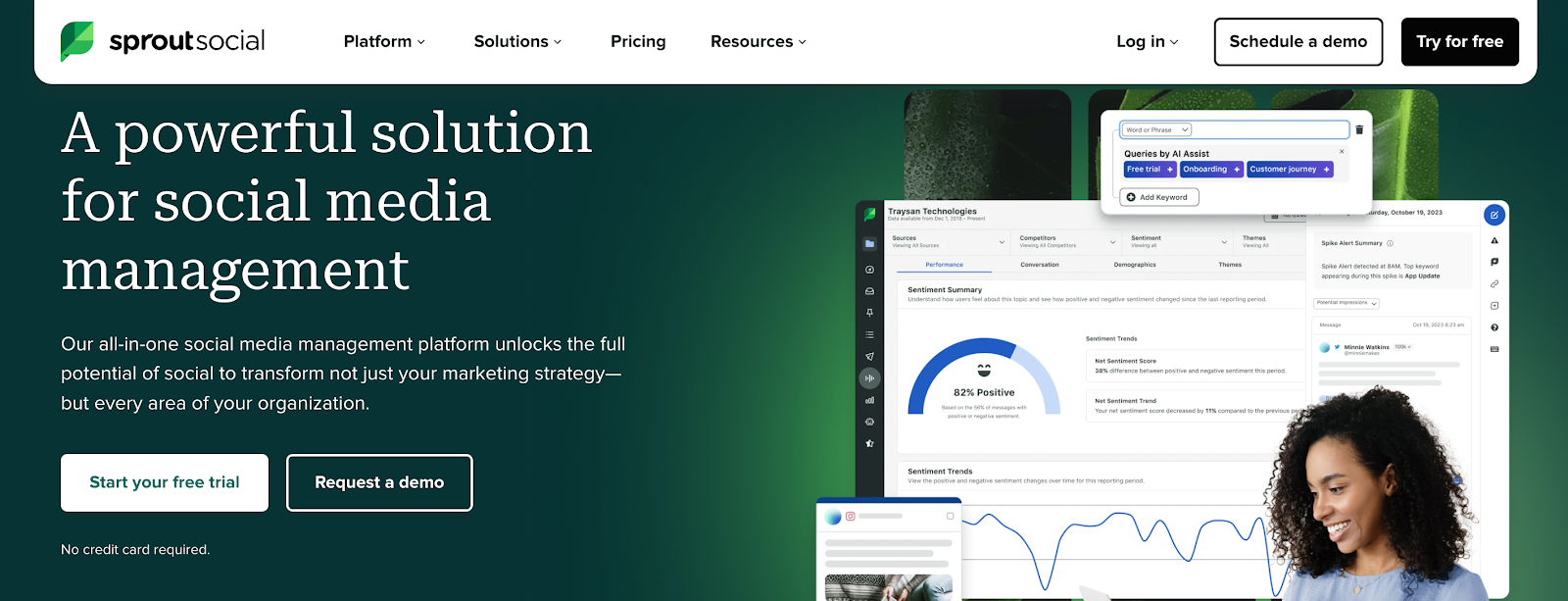The image size is (1568, 601).
Task: Click the trash icon beside the query field
Action: [x=1359, y=129]
